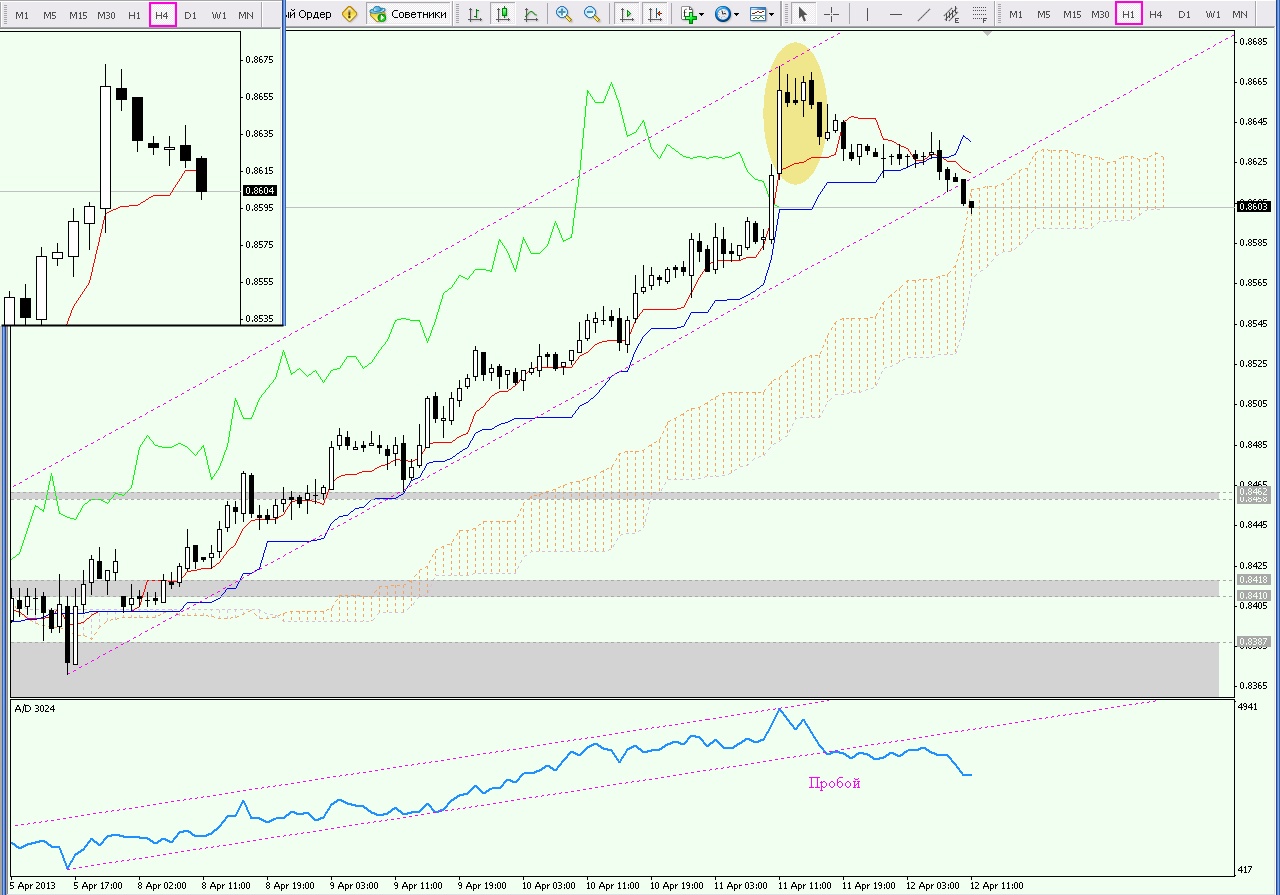Select the bar chart display icon
This screenshot has width=1280, height=895.
[474, 14]
